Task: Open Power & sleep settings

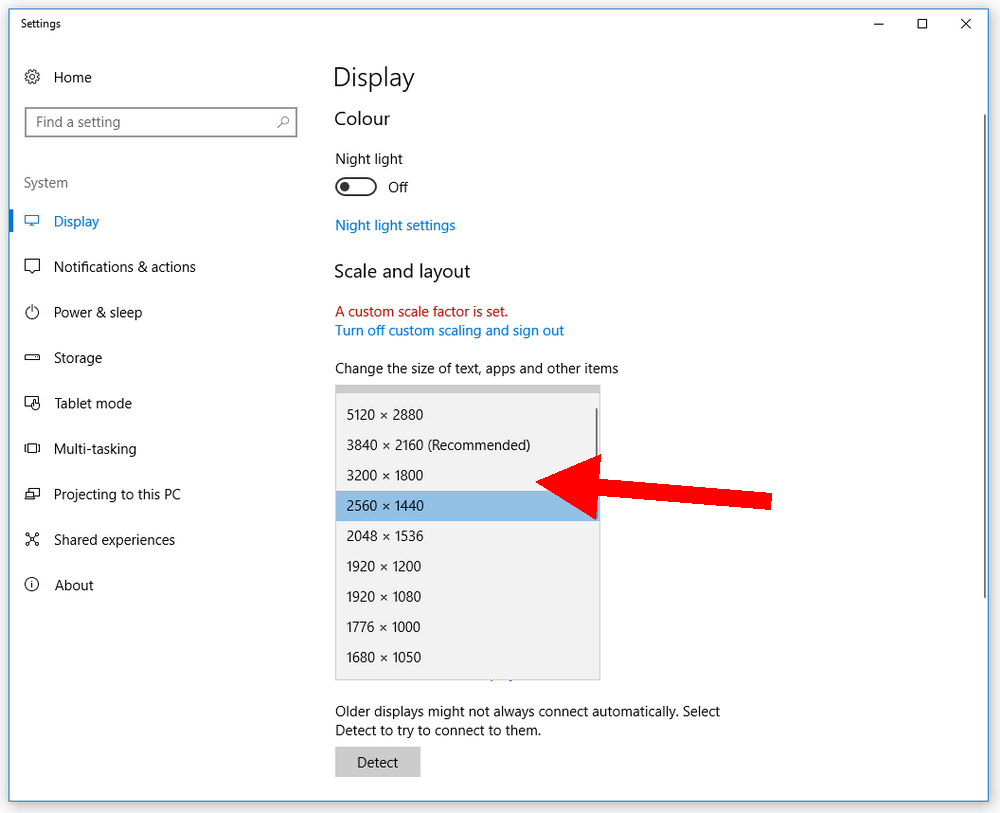Action: [x=98, y=312]
